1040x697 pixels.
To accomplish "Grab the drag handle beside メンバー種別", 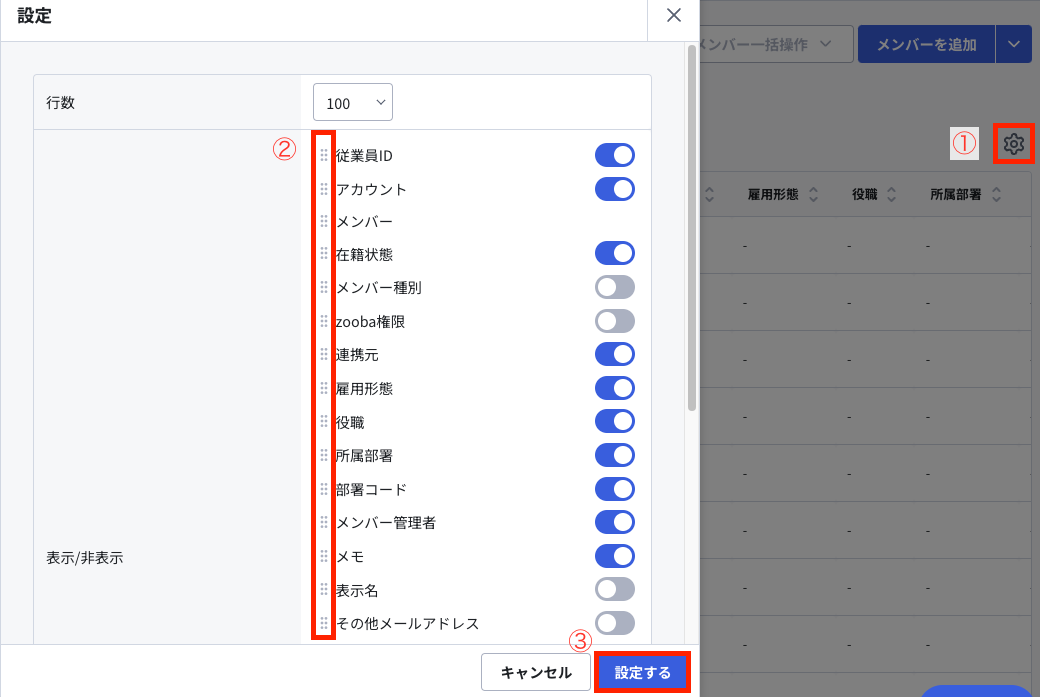I will coord(324,287).
